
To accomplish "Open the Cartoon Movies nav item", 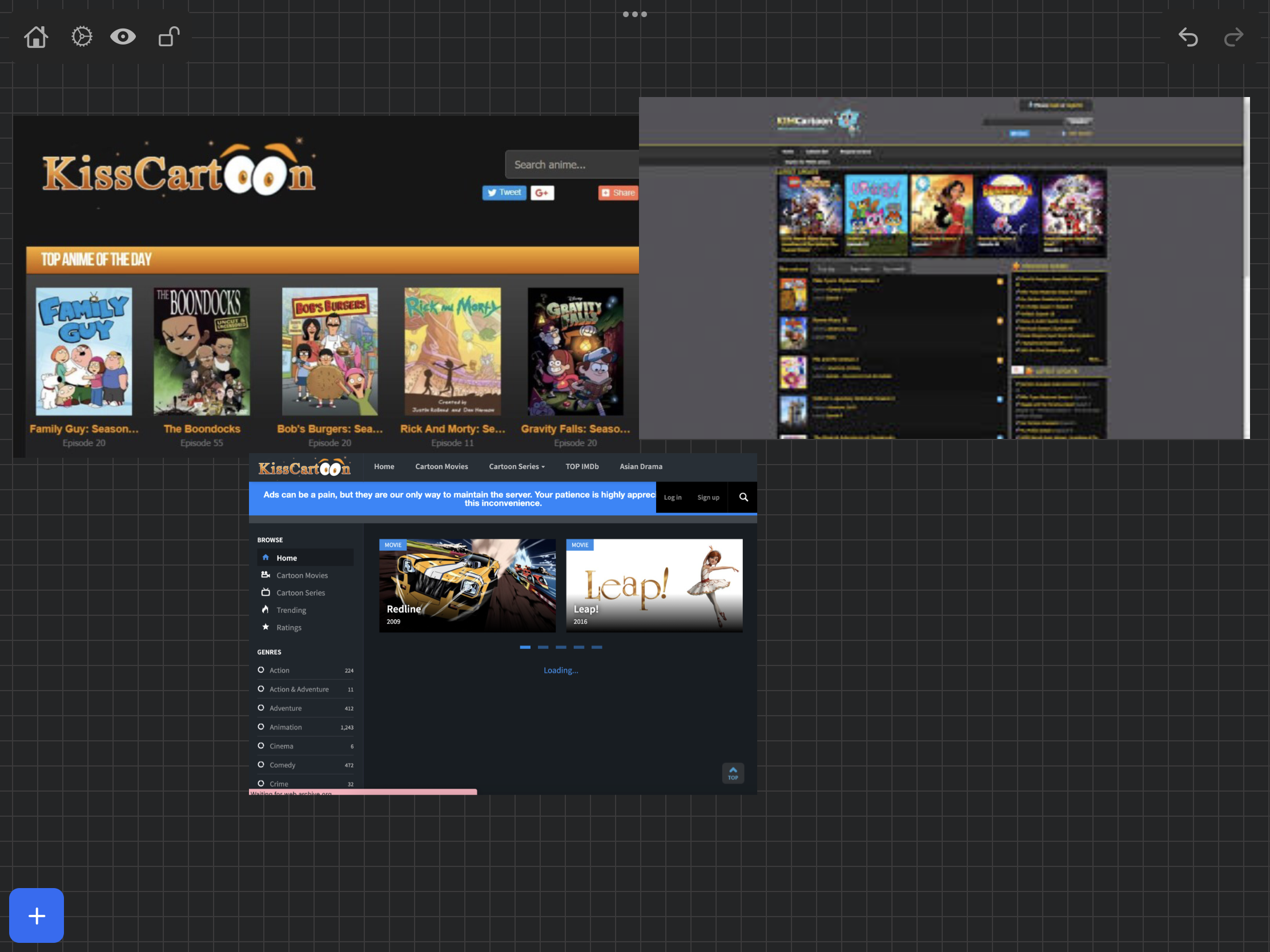I will (441, 466).
